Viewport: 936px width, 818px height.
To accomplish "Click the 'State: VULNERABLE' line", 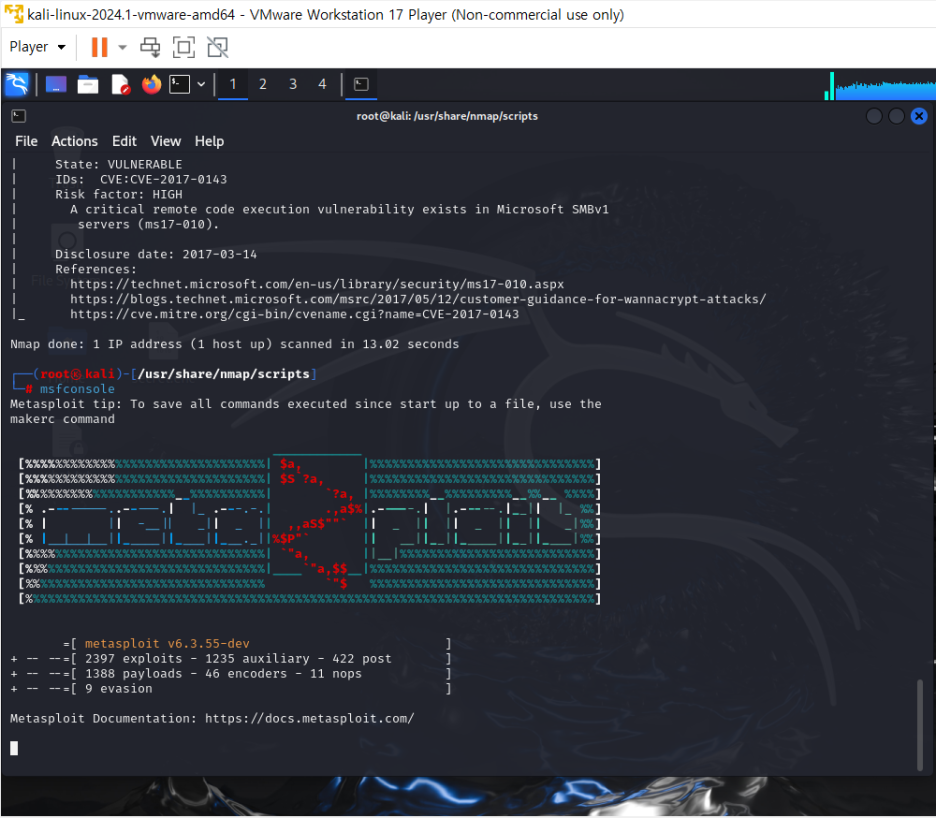I will (119, 164).
